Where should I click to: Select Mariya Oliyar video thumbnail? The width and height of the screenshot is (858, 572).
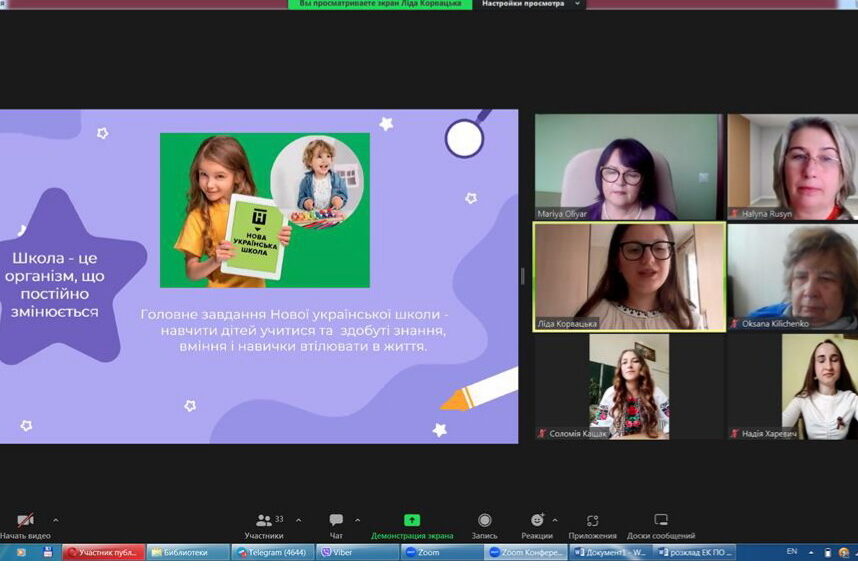tap(626, 167)
